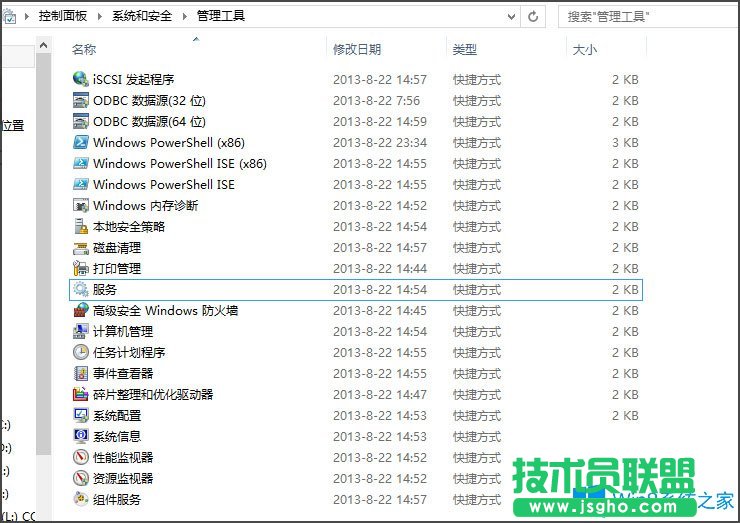Select the 磁盘清理 entry name

(117, 247)
